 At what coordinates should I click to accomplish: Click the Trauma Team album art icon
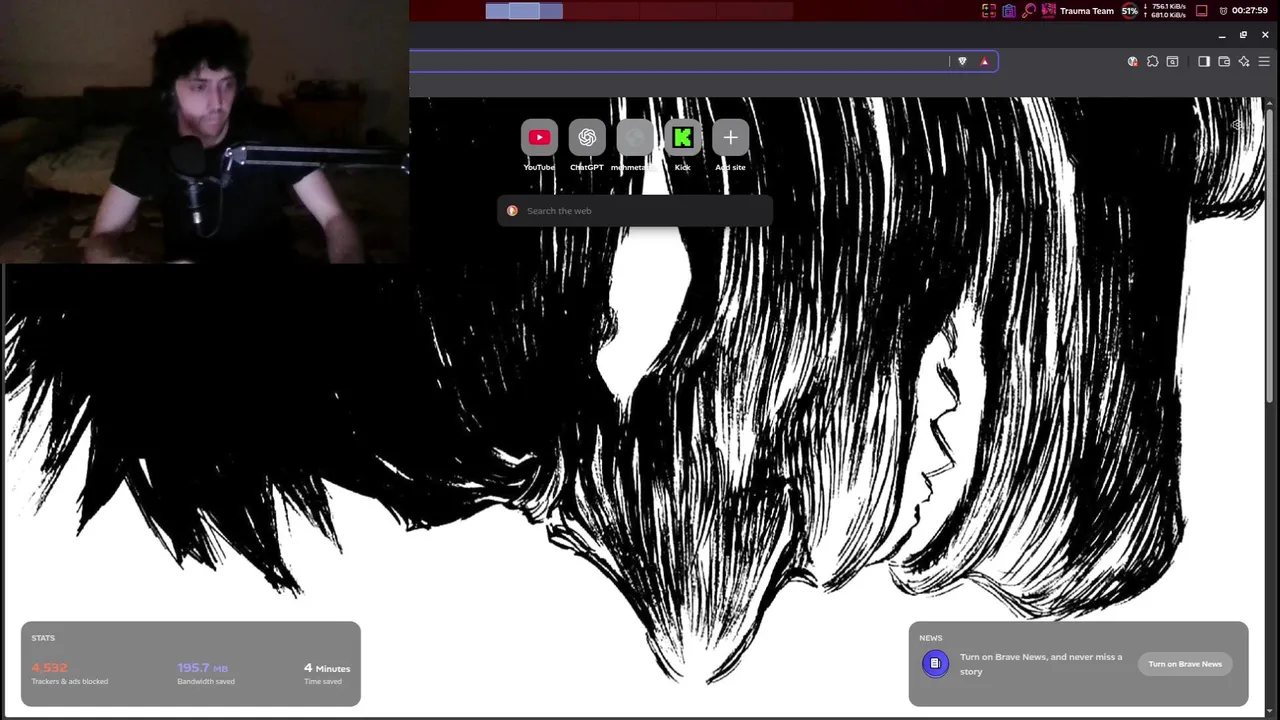1048,11
